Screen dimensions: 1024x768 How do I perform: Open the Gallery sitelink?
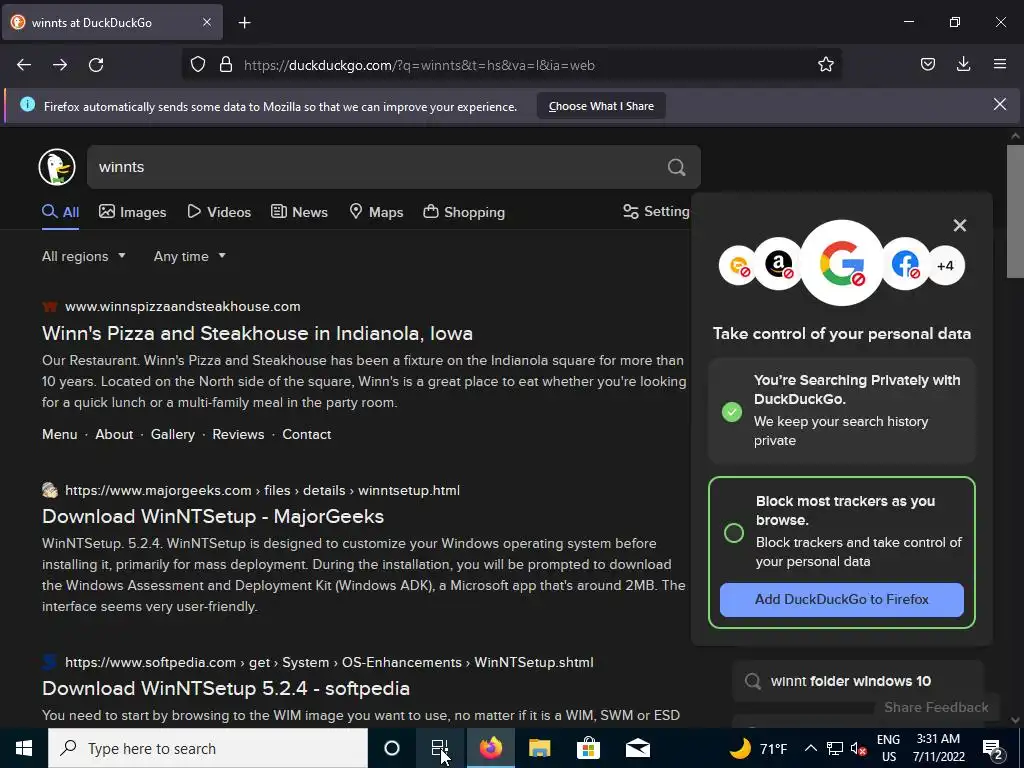coord(172,434)
